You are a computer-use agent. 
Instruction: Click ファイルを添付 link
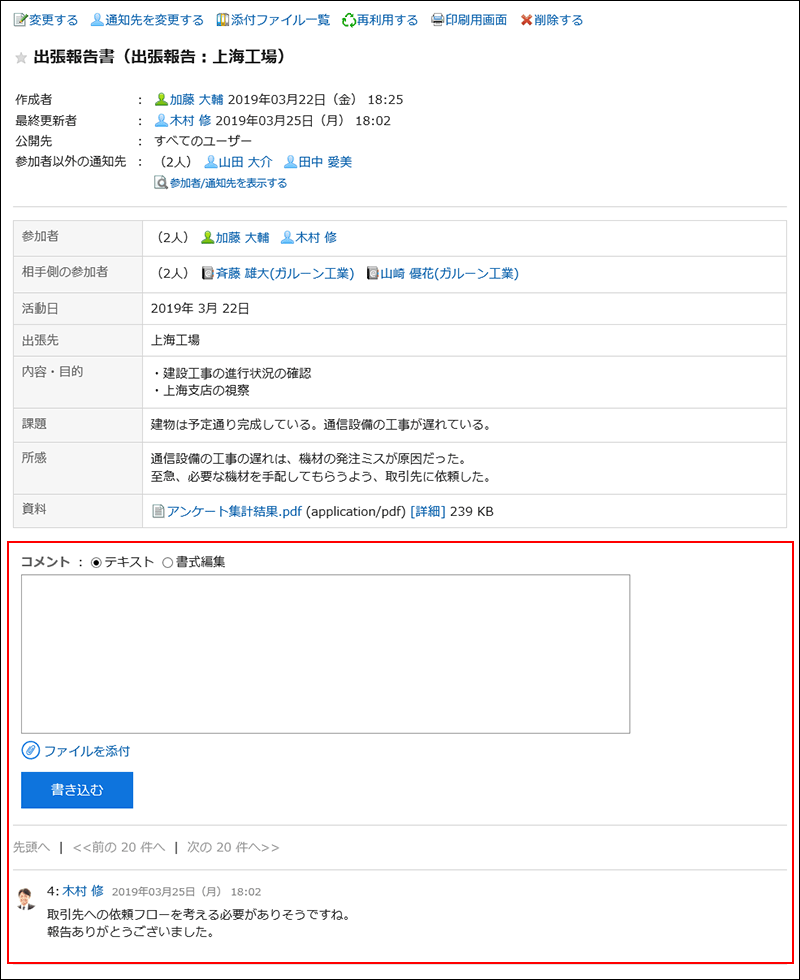pos(87,751)
